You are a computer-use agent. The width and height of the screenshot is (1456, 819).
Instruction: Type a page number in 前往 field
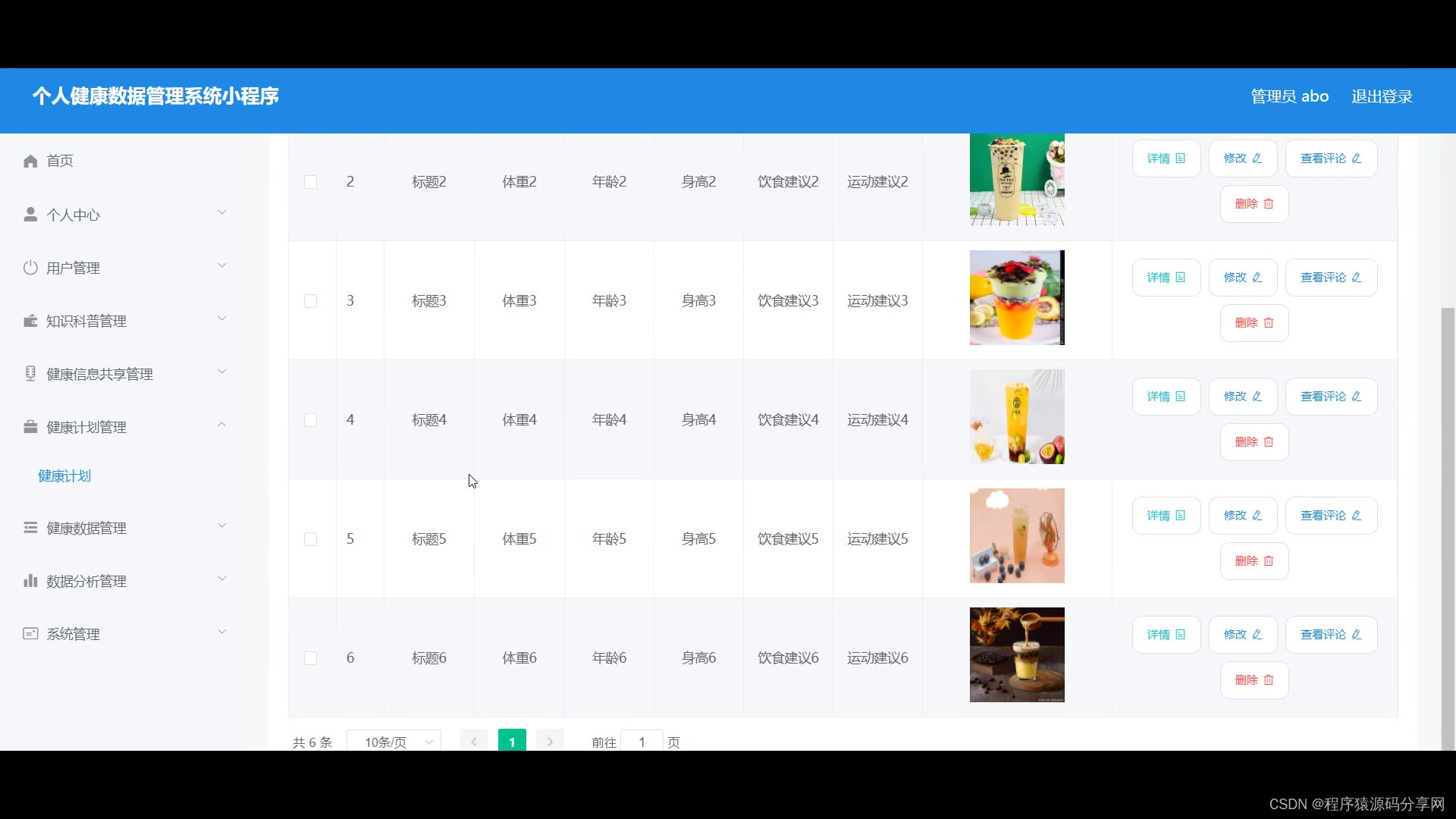pyautogui.click(x=642, y=742)
